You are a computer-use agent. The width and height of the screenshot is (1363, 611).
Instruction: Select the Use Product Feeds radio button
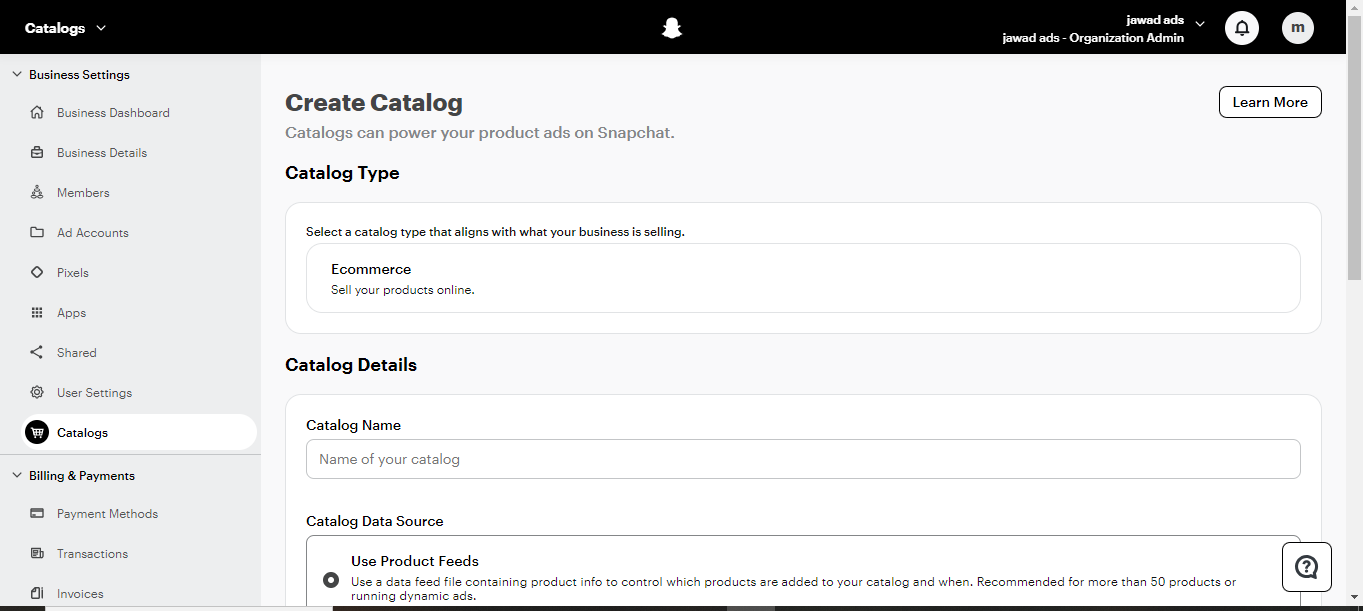pyautogui.click(x=331, y=580)
